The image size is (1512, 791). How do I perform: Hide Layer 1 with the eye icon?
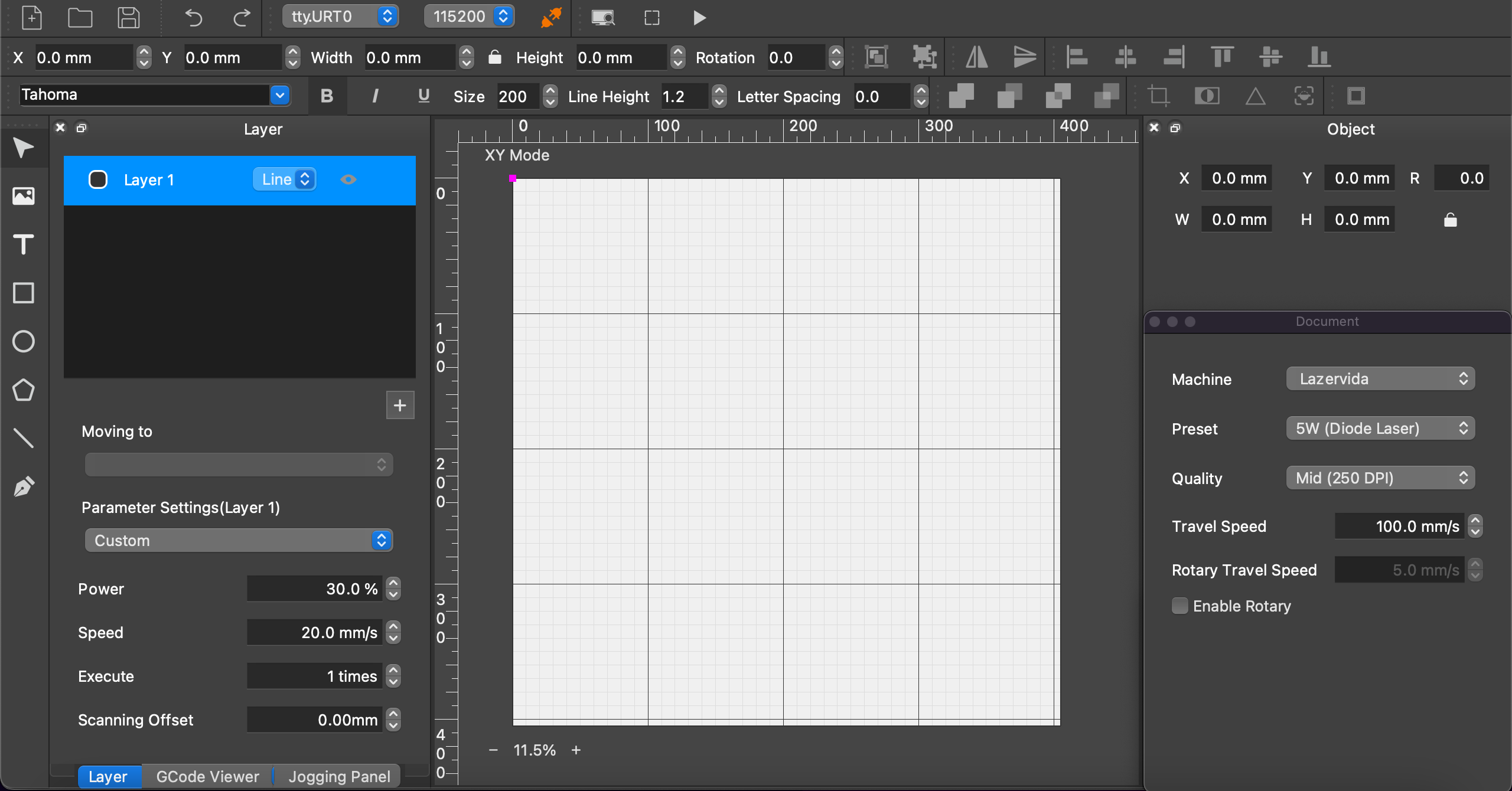[x=348, y=179]
